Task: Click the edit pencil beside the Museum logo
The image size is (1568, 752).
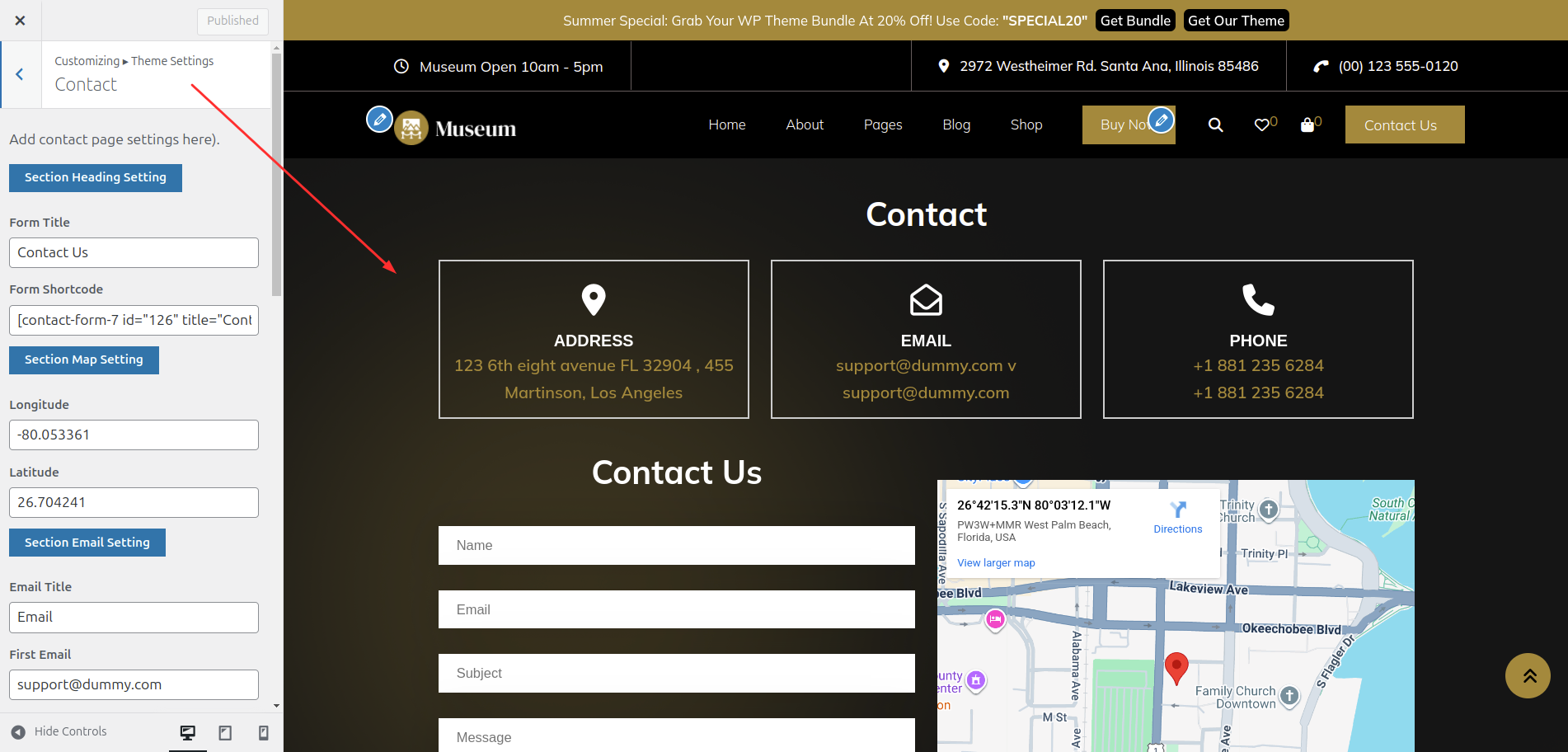Action: [378, 119]
